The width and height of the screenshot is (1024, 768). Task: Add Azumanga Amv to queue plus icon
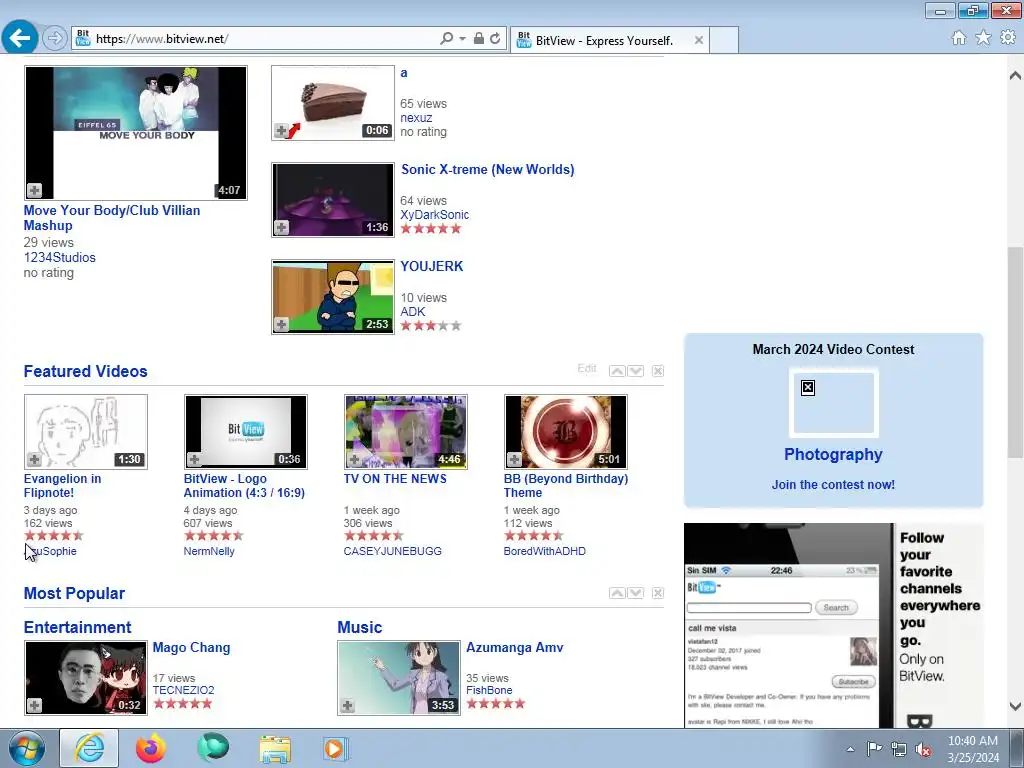[348, 705]
